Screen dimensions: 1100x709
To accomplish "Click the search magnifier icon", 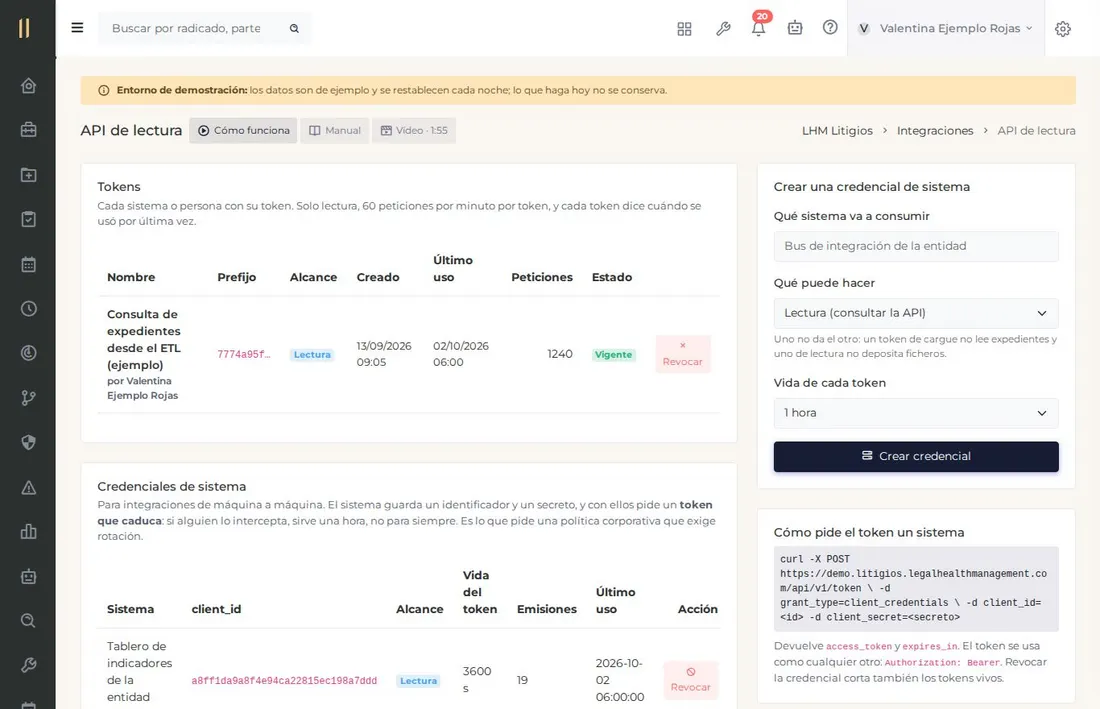I will 295,28.
